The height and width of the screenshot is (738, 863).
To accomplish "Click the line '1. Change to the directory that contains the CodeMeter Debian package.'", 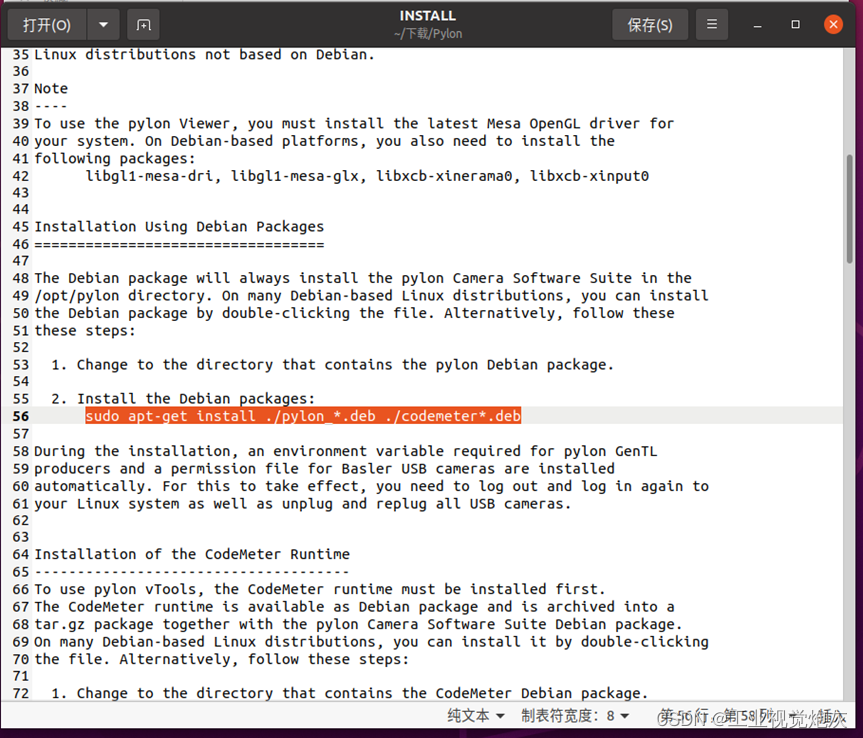I will pyautogui.click(x=350, y=693).
